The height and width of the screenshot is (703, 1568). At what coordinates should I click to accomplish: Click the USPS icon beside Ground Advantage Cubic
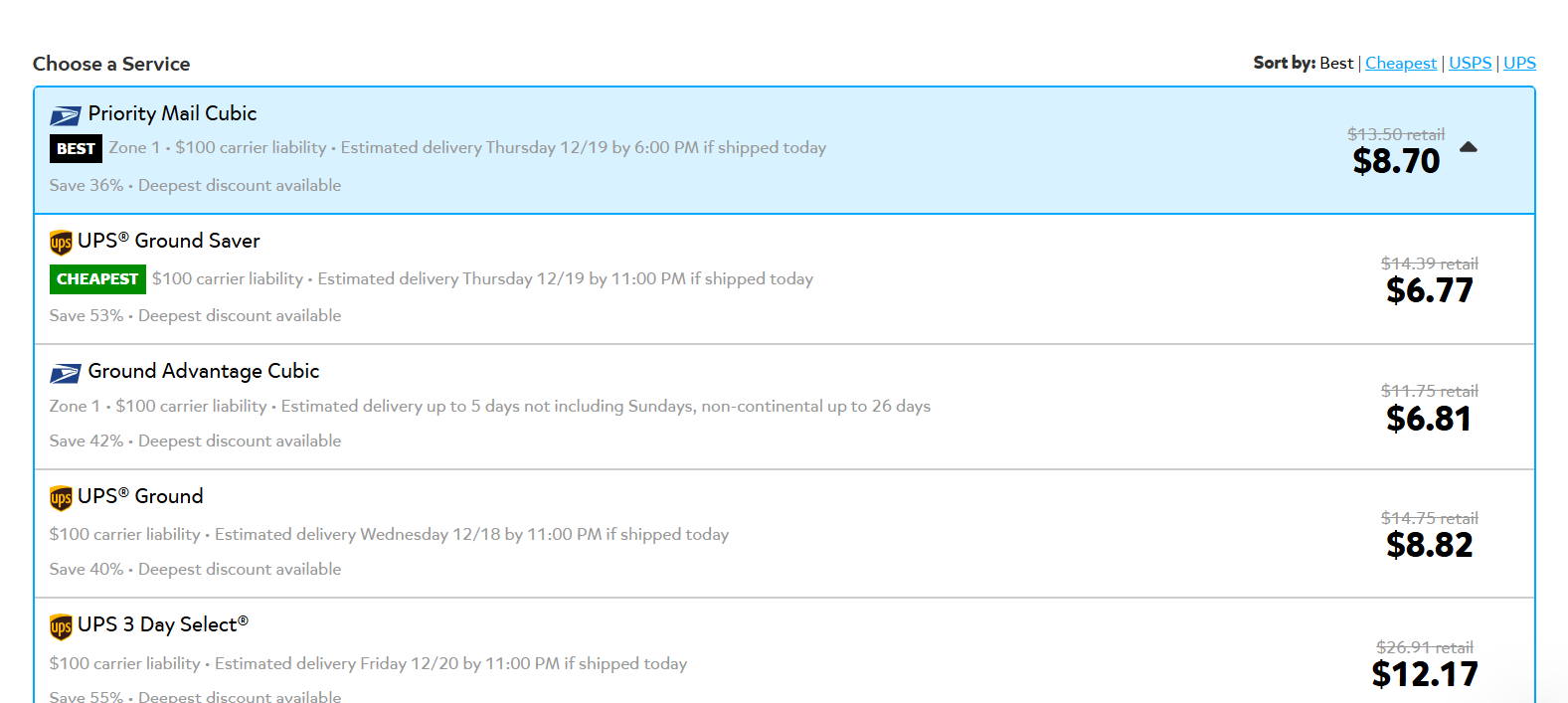pyautogui.click(x=65, y=374)
